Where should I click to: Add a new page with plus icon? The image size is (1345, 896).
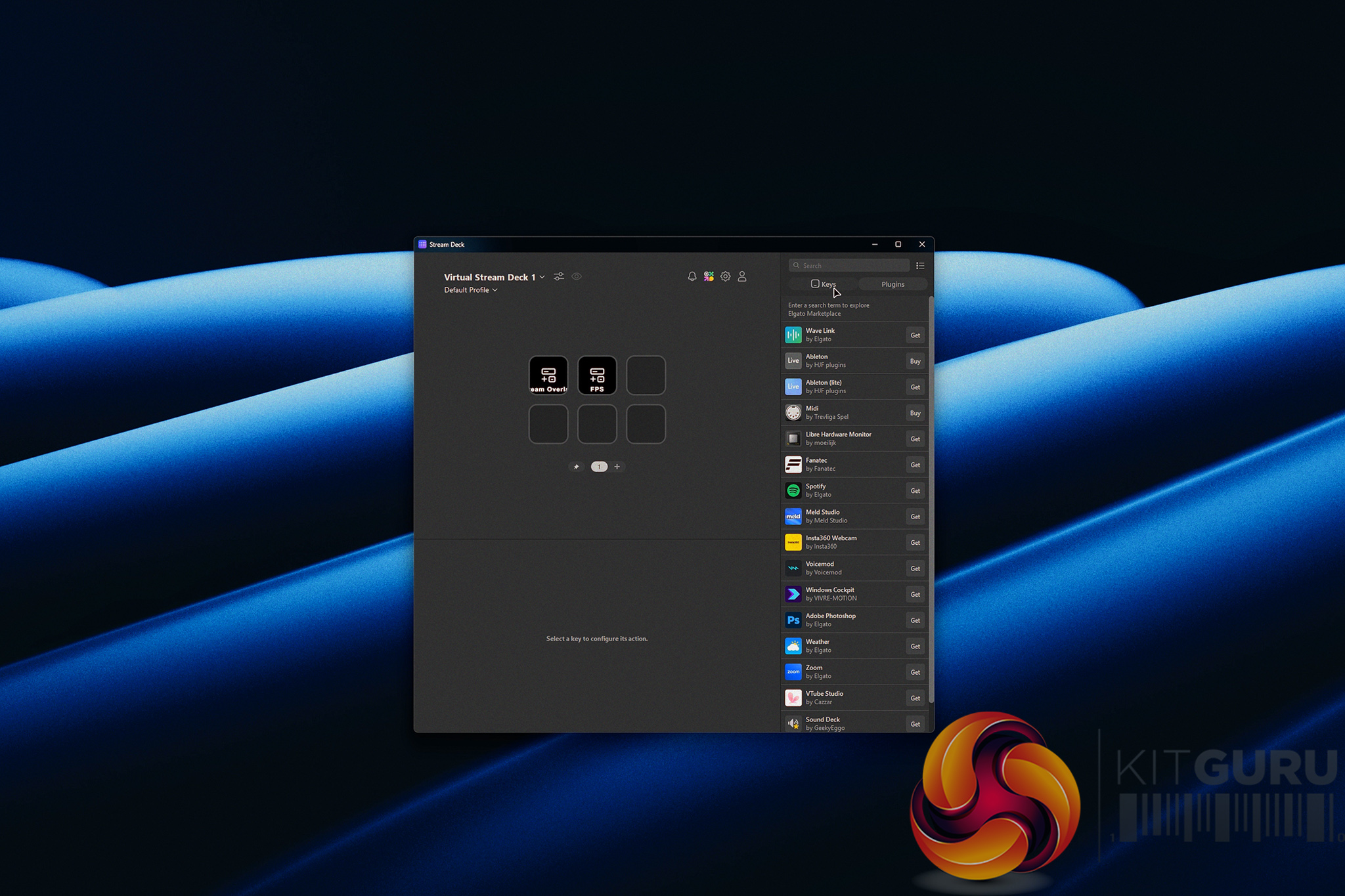click(617, 467)
